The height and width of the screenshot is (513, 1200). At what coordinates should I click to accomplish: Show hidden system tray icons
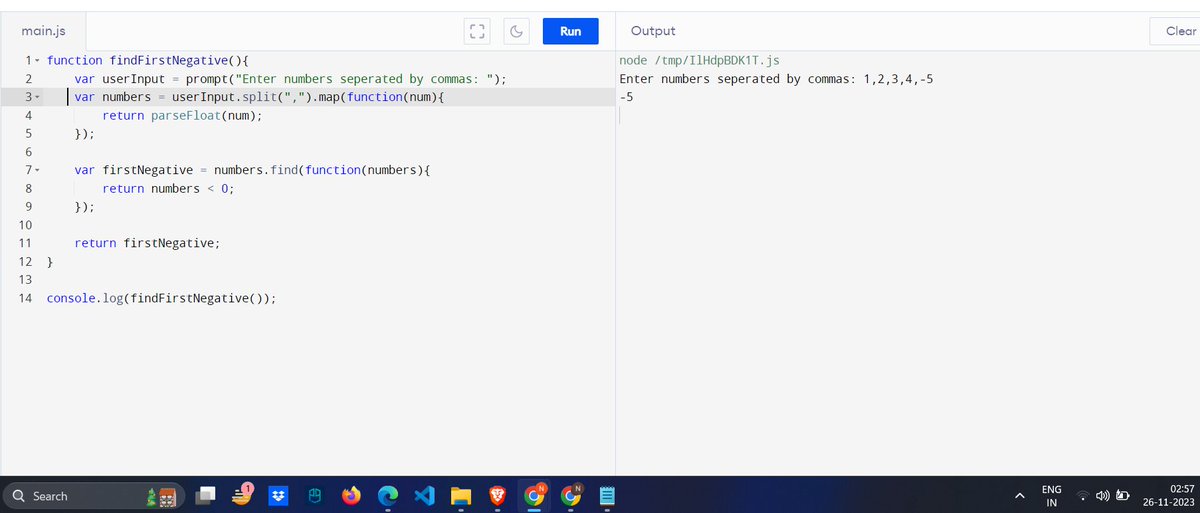1019,495
